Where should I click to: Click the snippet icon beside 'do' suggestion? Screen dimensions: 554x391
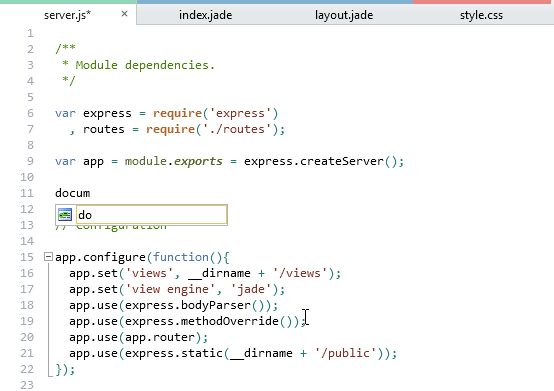coord(65,215)
